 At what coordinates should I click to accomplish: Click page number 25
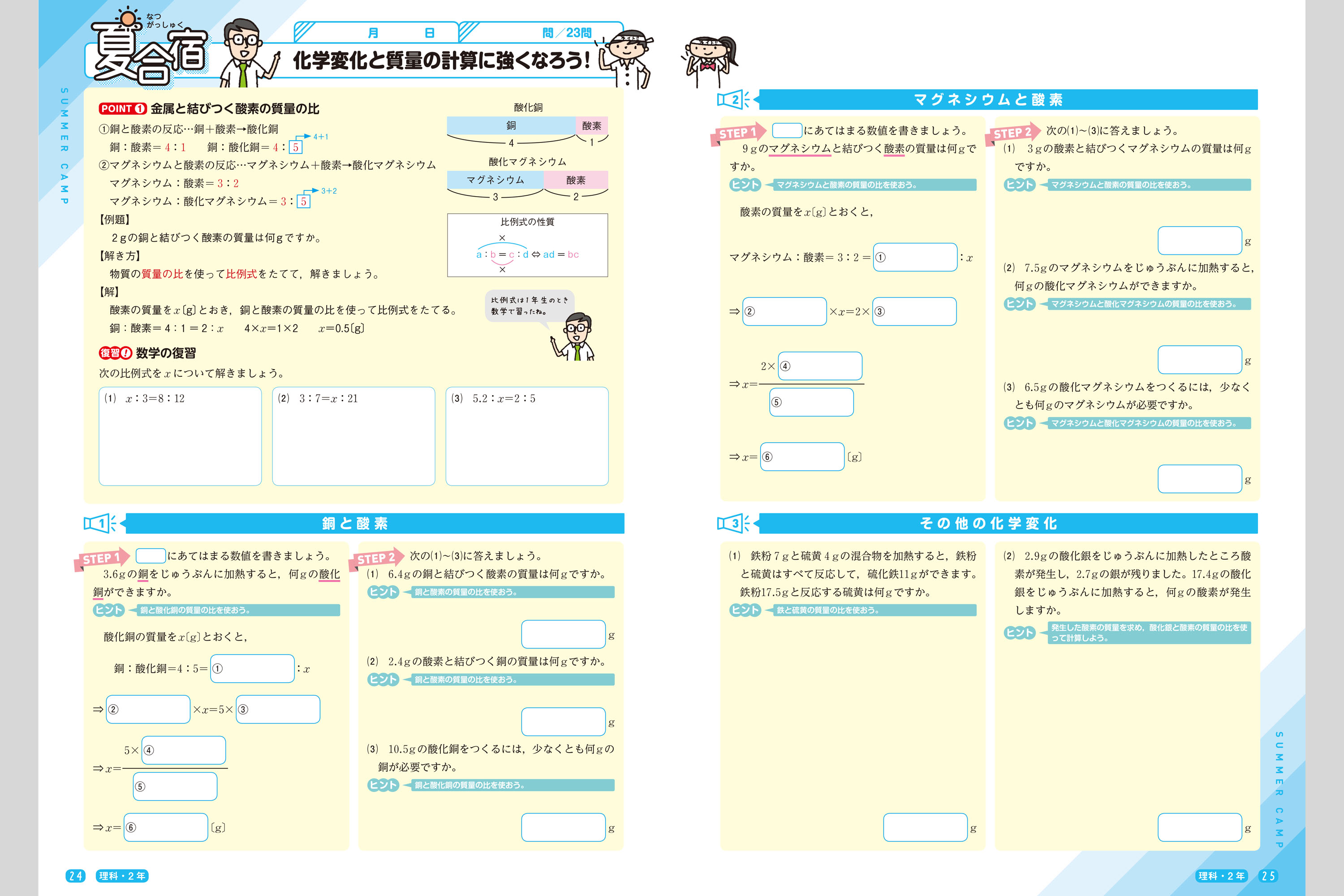tap(1268, 876)
